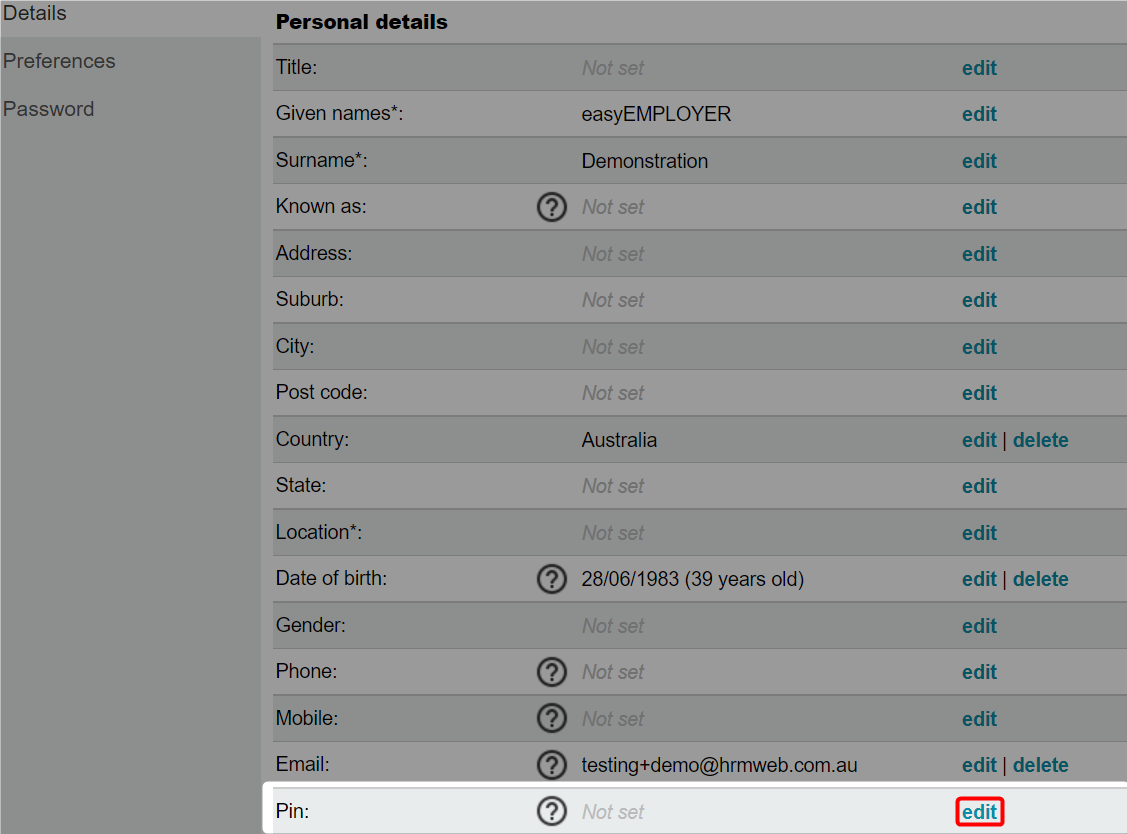
Task: Open help icon for Email
Action: (552, 765)
